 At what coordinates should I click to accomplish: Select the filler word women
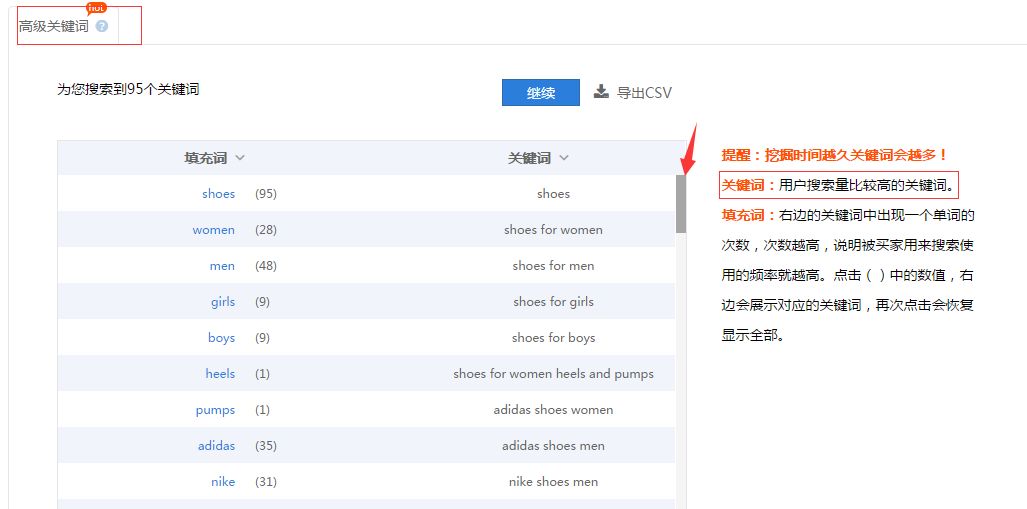click(x=214, y=230)
